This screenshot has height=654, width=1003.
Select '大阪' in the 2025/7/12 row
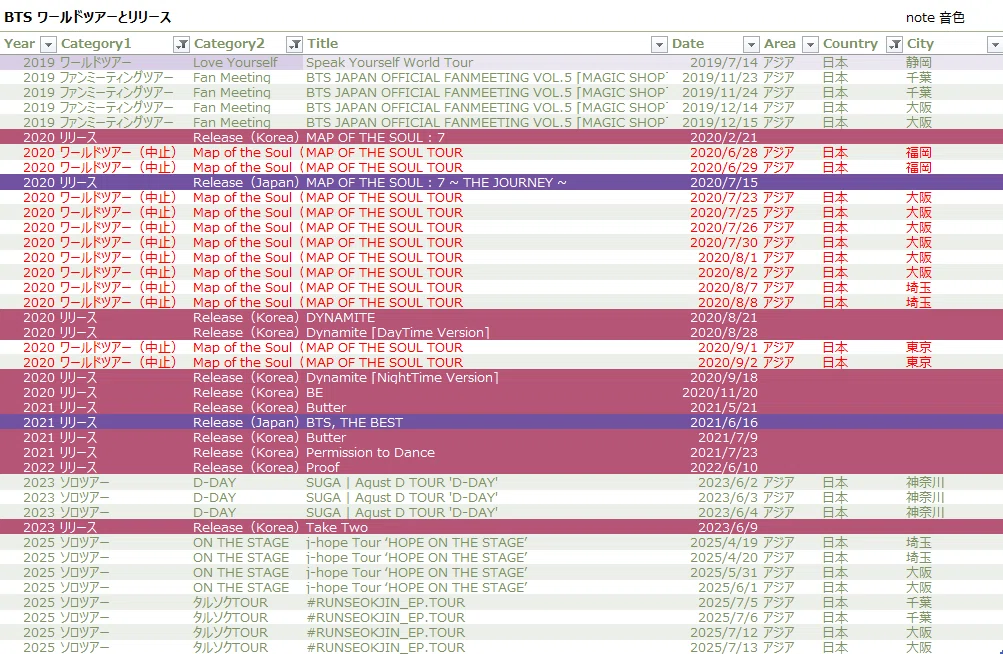click(x=919, y=633)
